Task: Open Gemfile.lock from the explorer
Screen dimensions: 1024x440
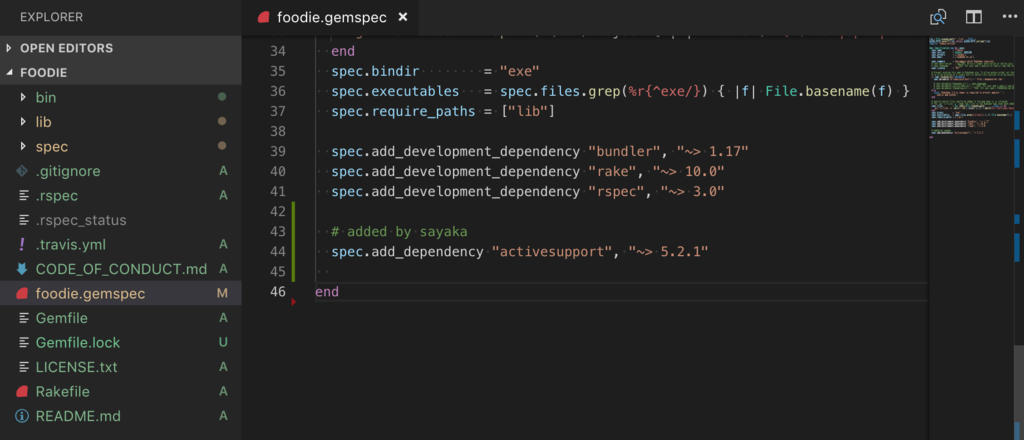Action: coord(77,342)
